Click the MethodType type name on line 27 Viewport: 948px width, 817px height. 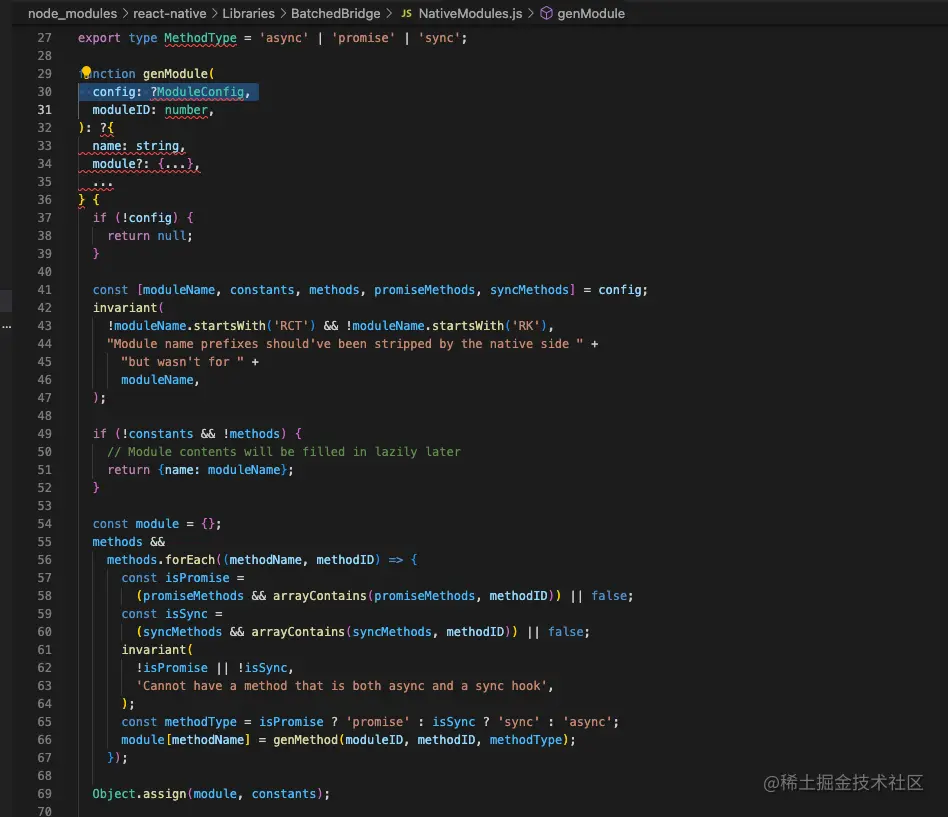pos(200,37)
